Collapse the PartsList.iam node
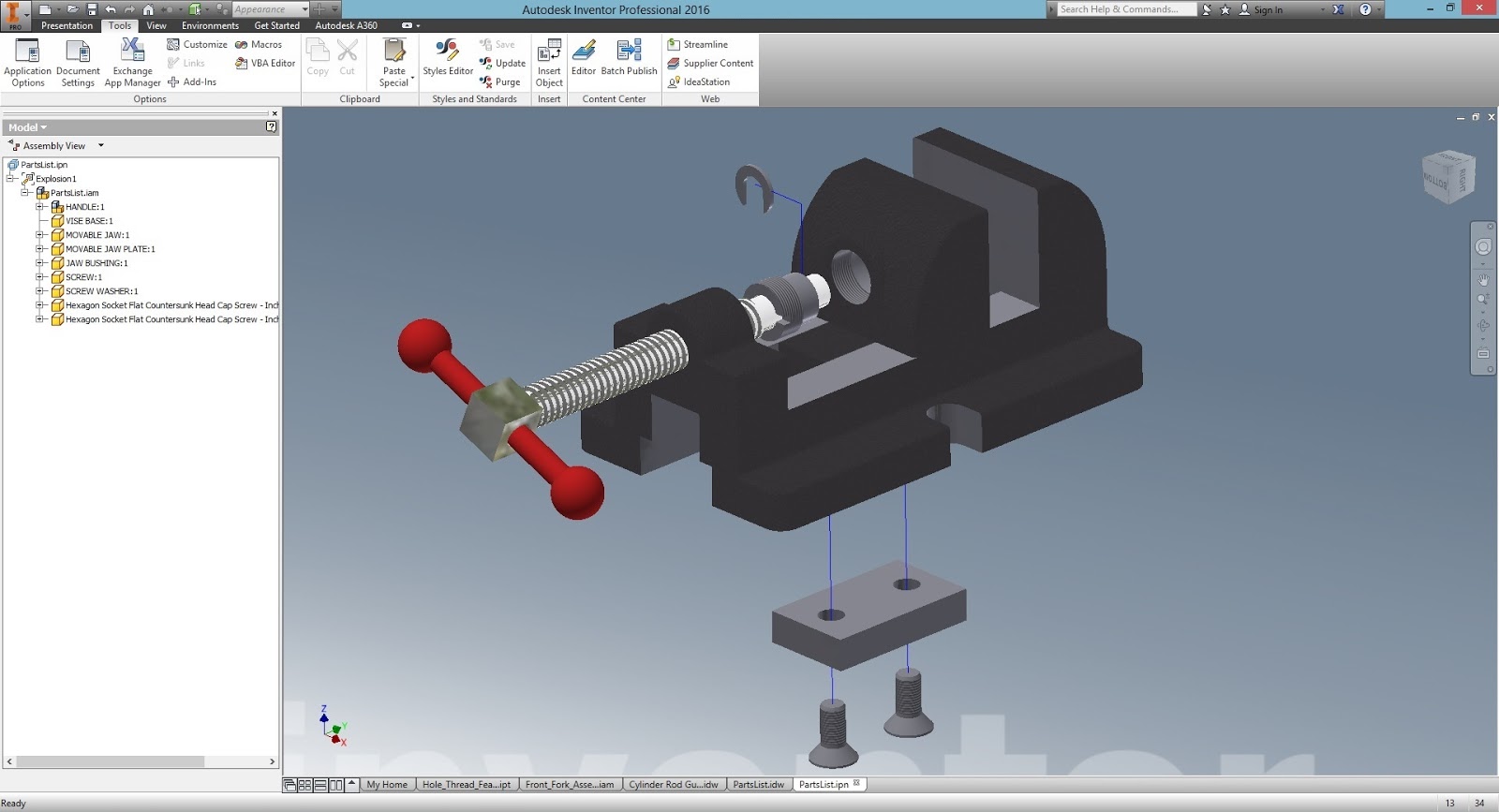The width and height of the screenshot is (1499, 812). [25, 193]
